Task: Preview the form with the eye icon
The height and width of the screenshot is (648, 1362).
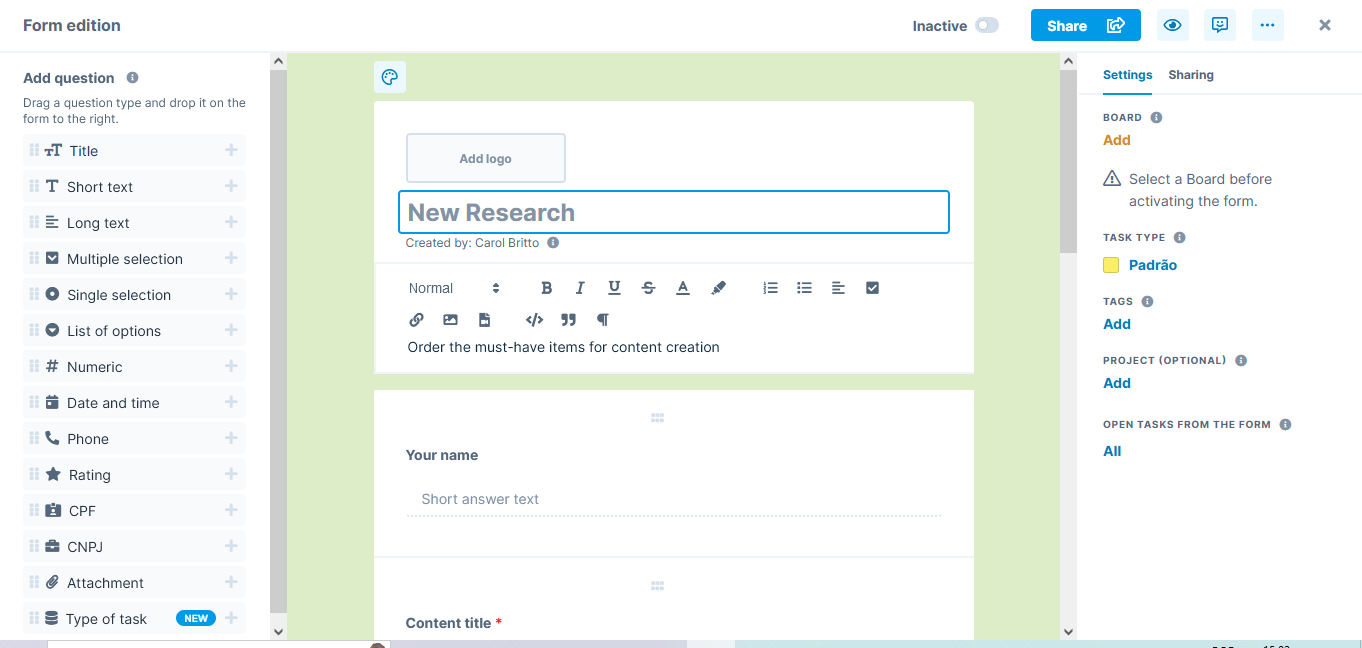Action: 1172,24
